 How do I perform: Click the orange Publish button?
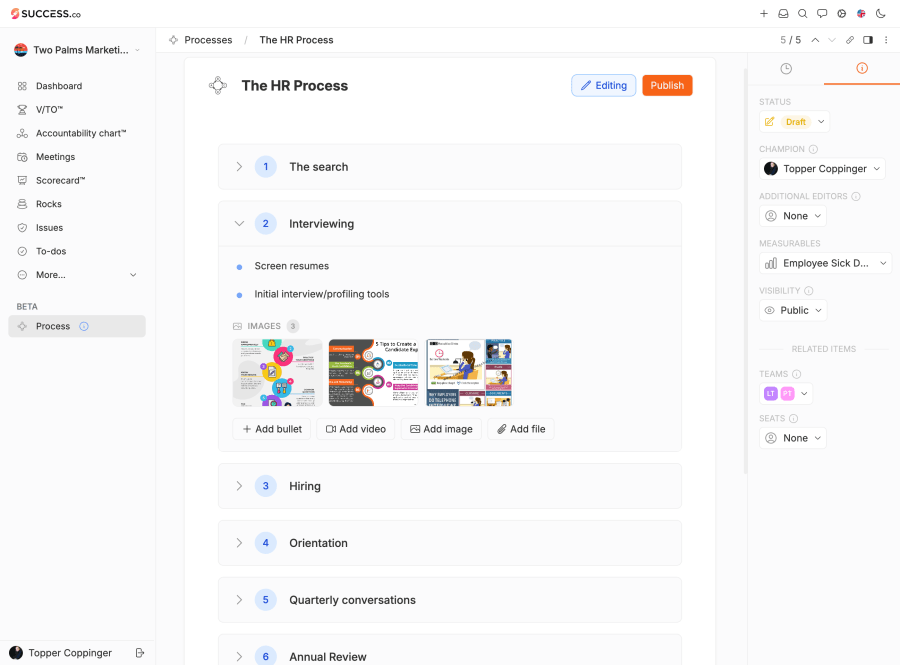point(667,85)
